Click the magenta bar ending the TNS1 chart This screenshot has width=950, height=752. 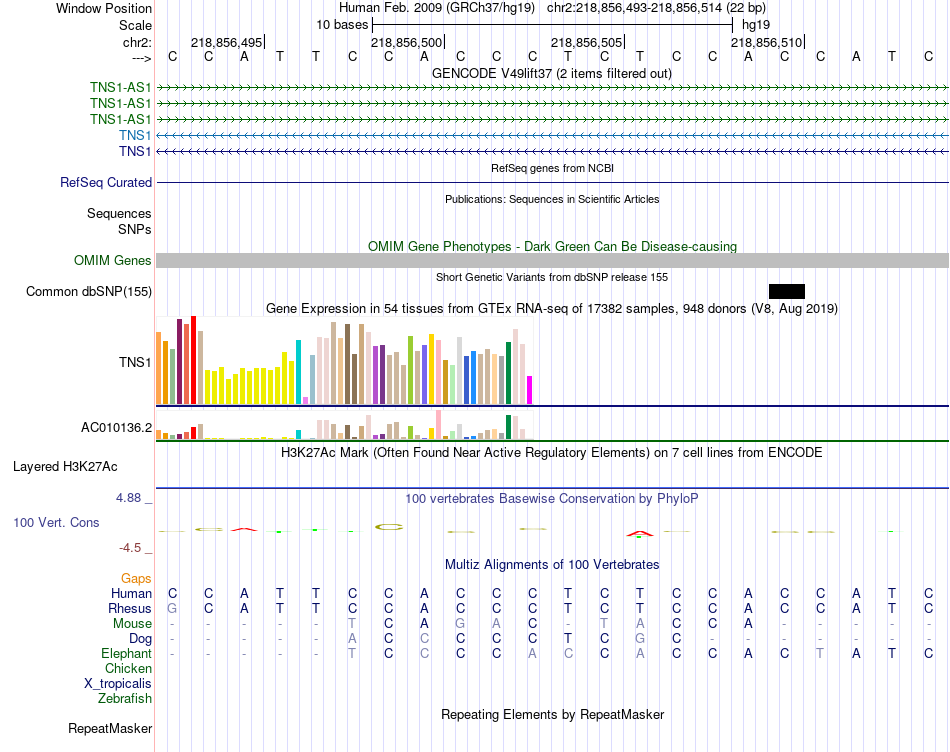[529, 390]
